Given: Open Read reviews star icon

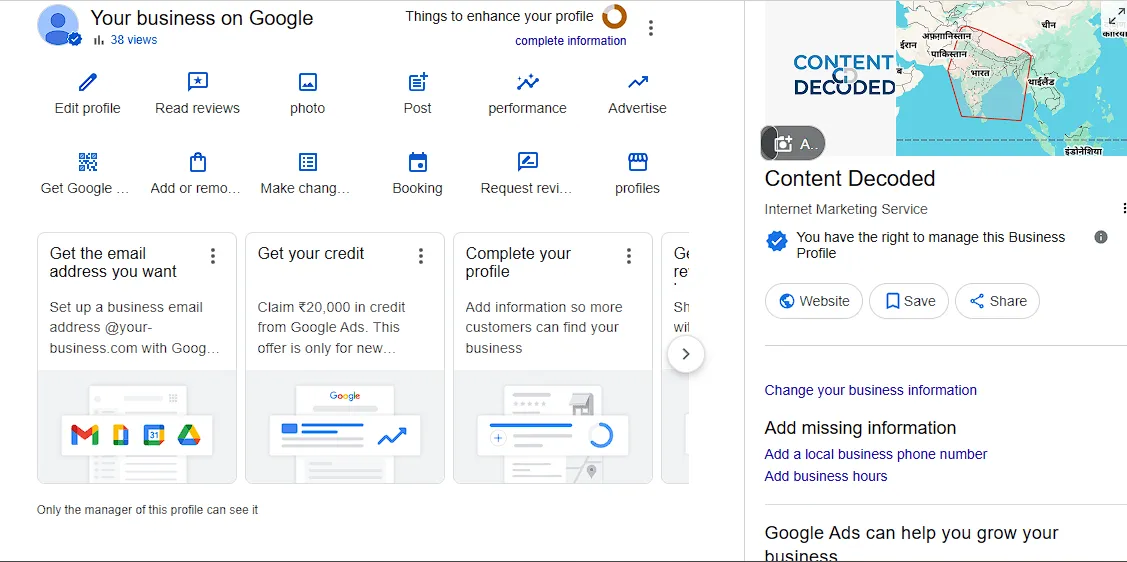Looking at the screenshot, I should point(198,82).
